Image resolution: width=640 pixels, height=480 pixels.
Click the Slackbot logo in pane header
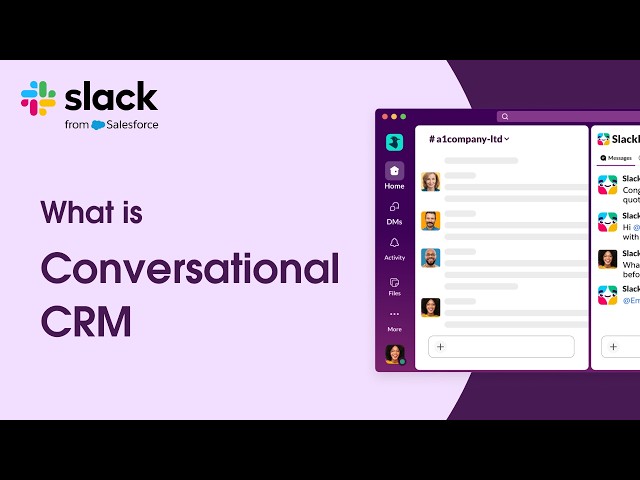[603, 139]
